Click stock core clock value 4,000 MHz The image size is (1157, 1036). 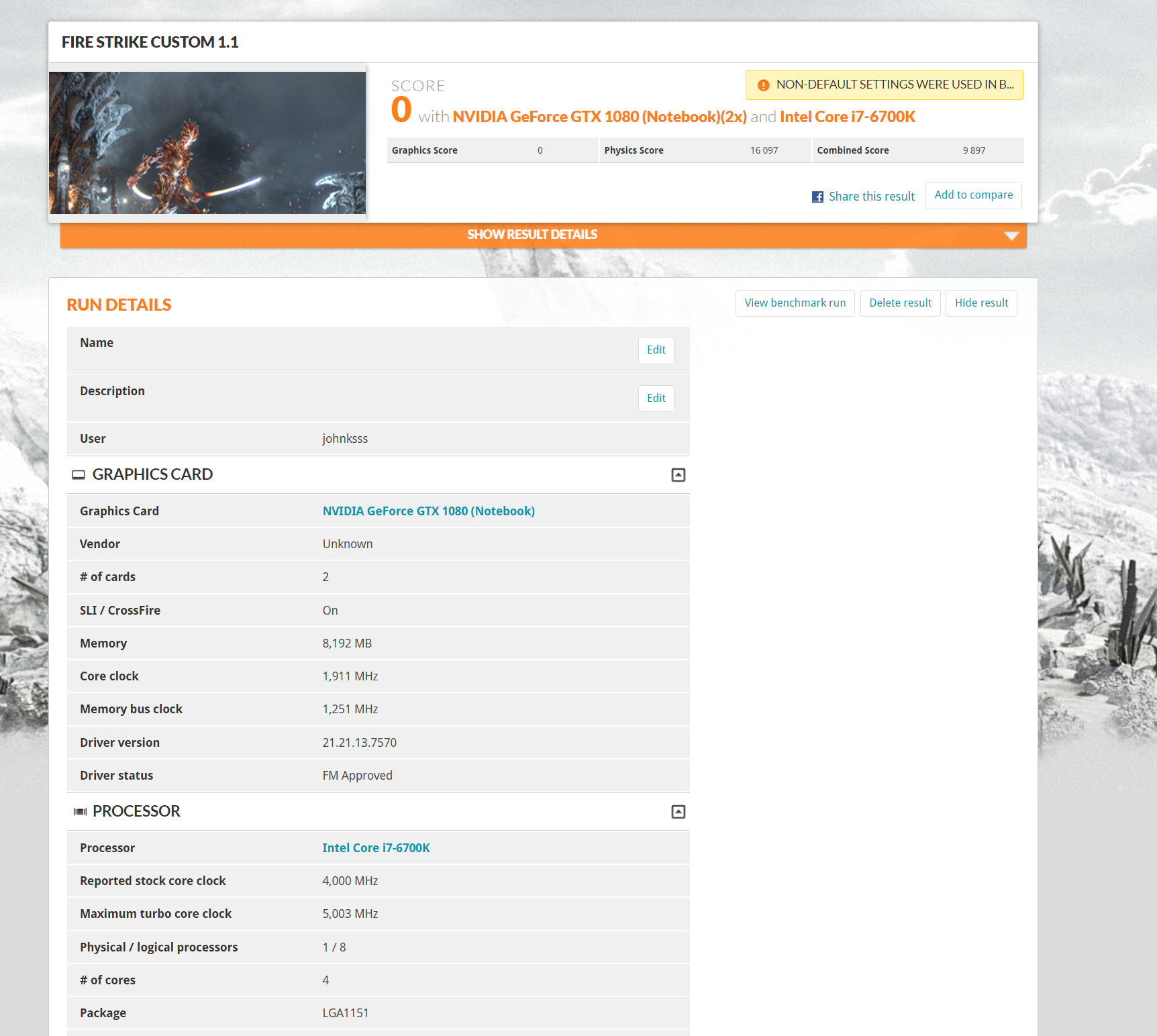coord(350,881)
